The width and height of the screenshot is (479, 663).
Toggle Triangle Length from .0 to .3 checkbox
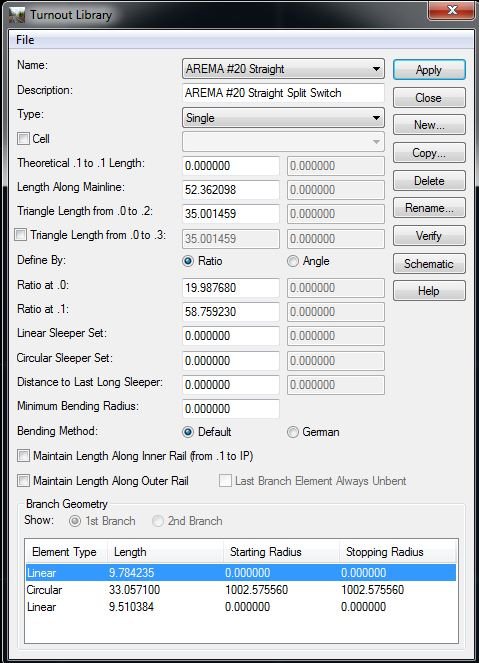coord(20,235)
